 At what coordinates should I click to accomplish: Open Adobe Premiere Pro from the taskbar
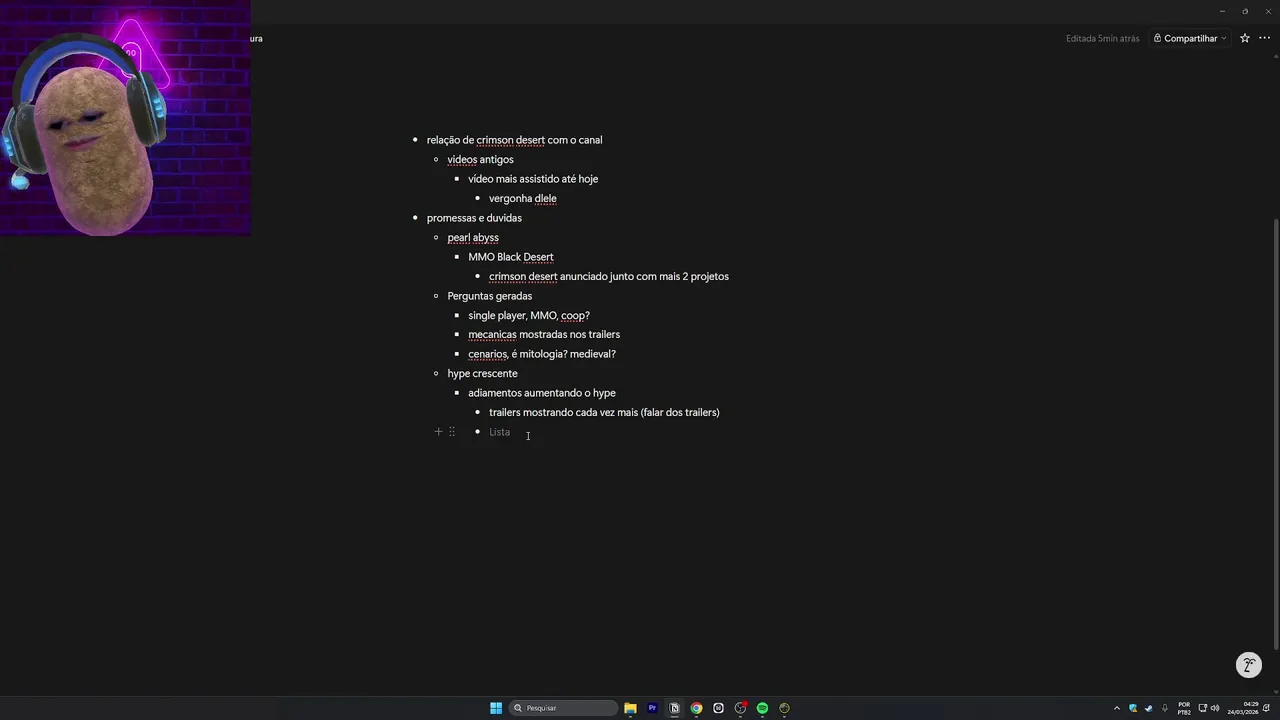click(x=652, y=708)
